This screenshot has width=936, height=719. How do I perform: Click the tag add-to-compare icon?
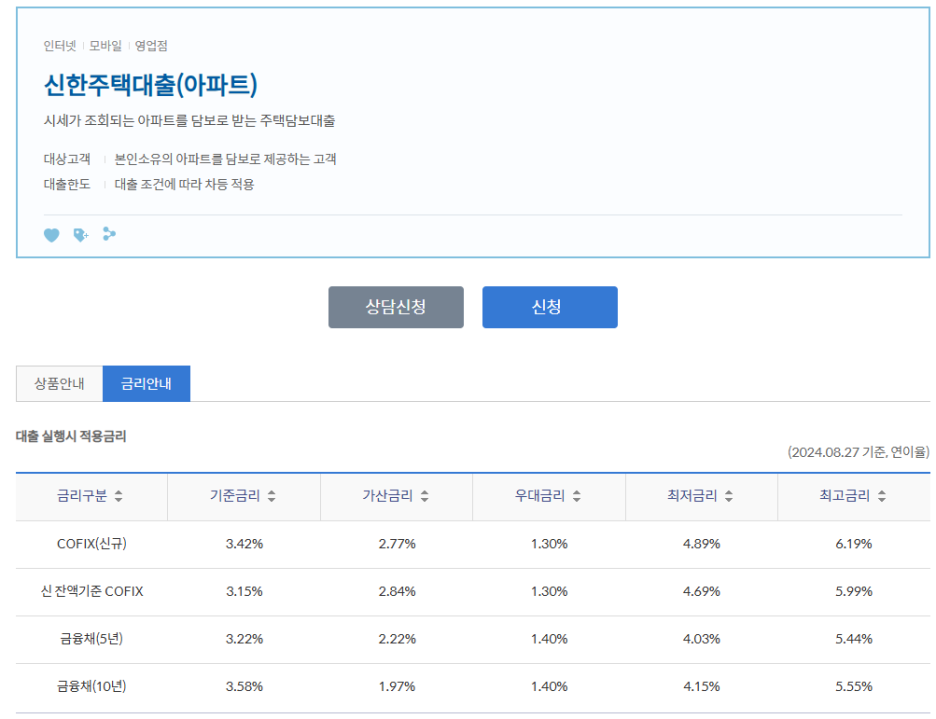81,235
